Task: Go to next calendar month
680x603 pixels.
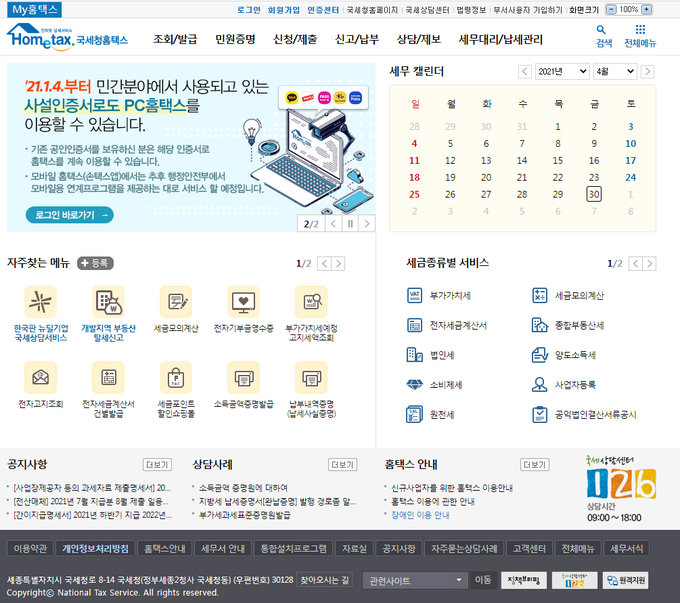Action: pyautogui.click(x=647, y=72)
